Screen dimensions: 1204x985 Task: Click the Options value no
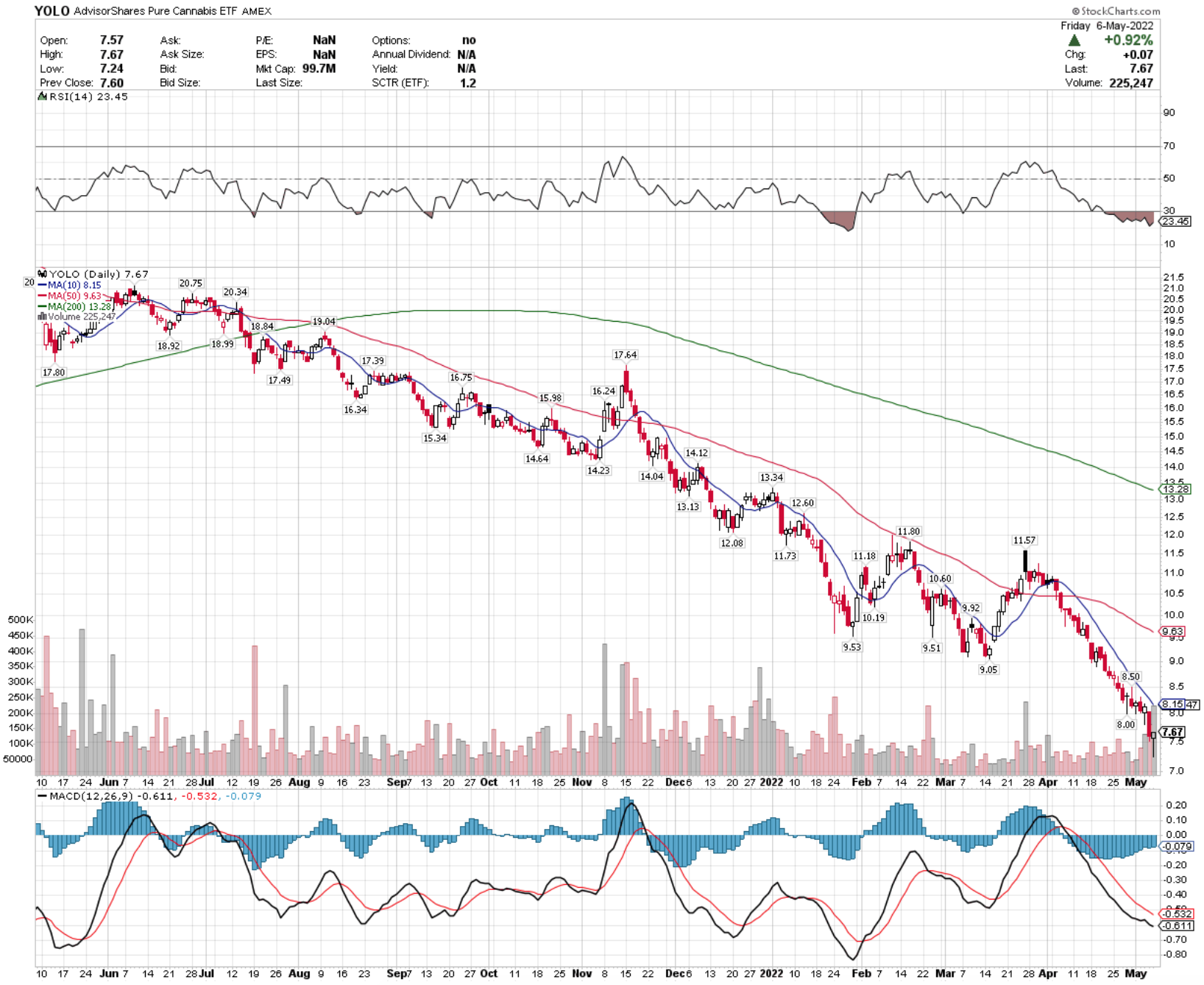[469, 40]
